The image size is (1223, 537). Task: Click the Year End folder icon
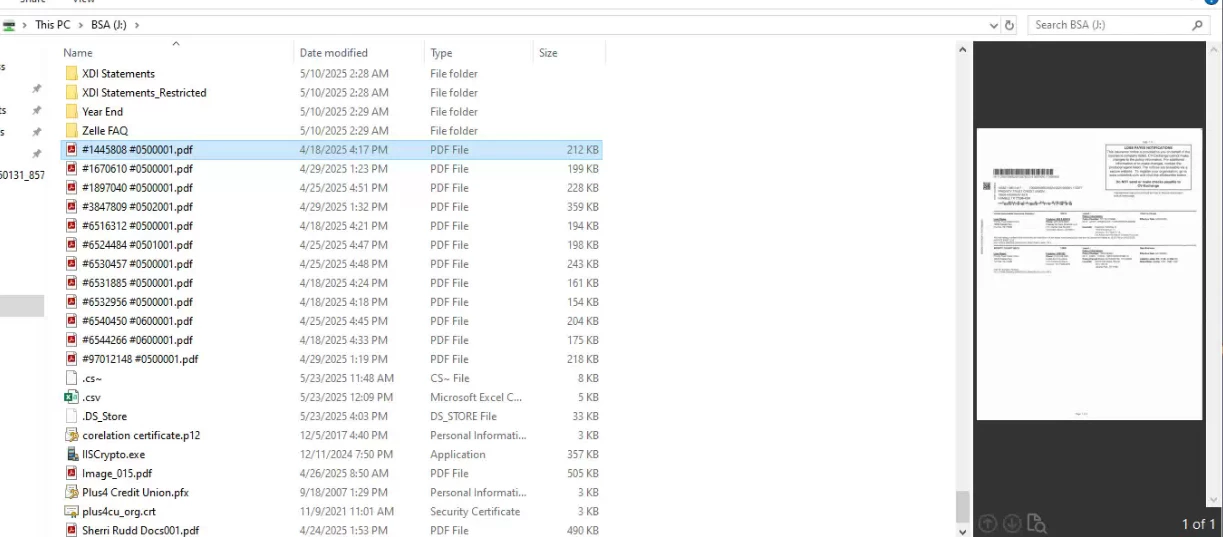point(71,112)
